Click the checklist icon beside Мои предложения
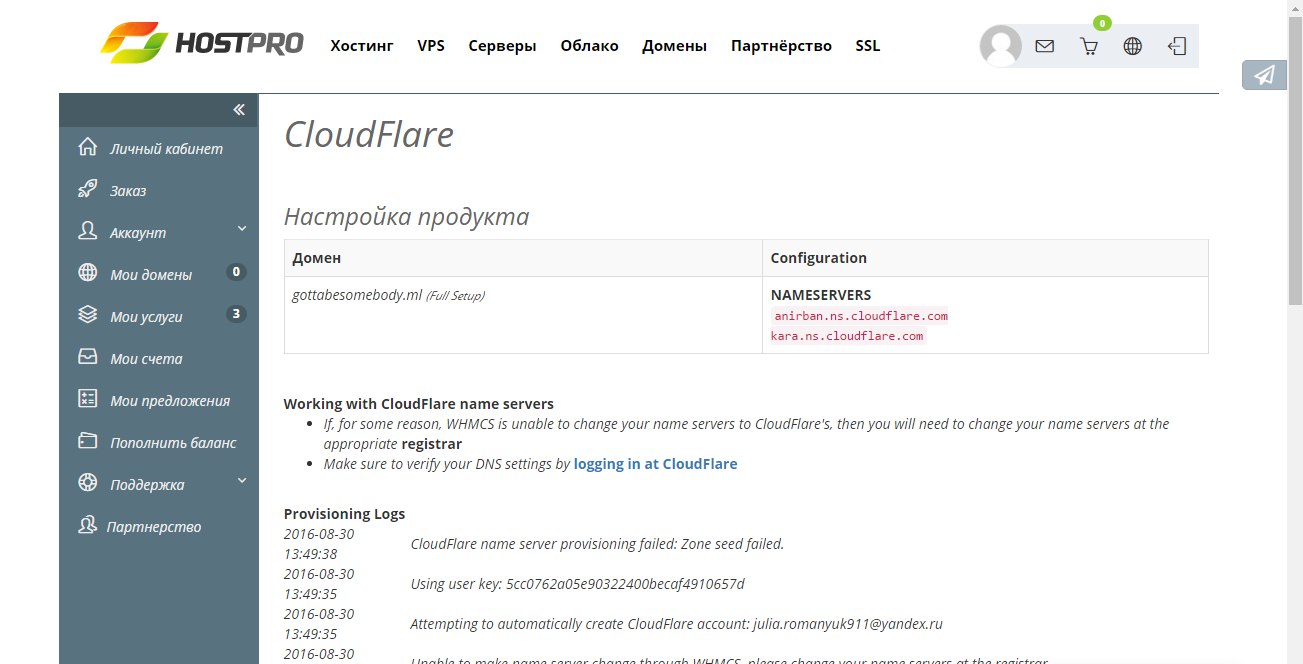Image resolution: width=1303 pixels, height=664 pixels. [88, 399]
